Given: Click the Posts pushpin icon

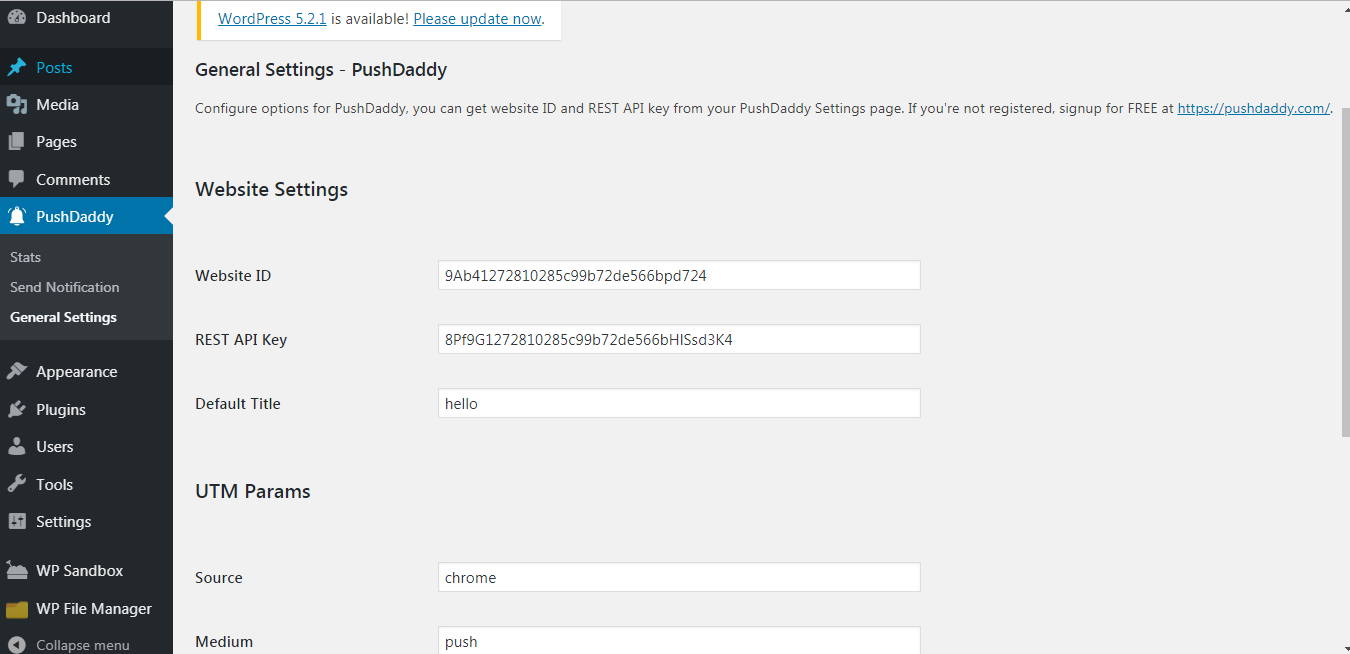Looking at the screenshot, I should (16, 68).
